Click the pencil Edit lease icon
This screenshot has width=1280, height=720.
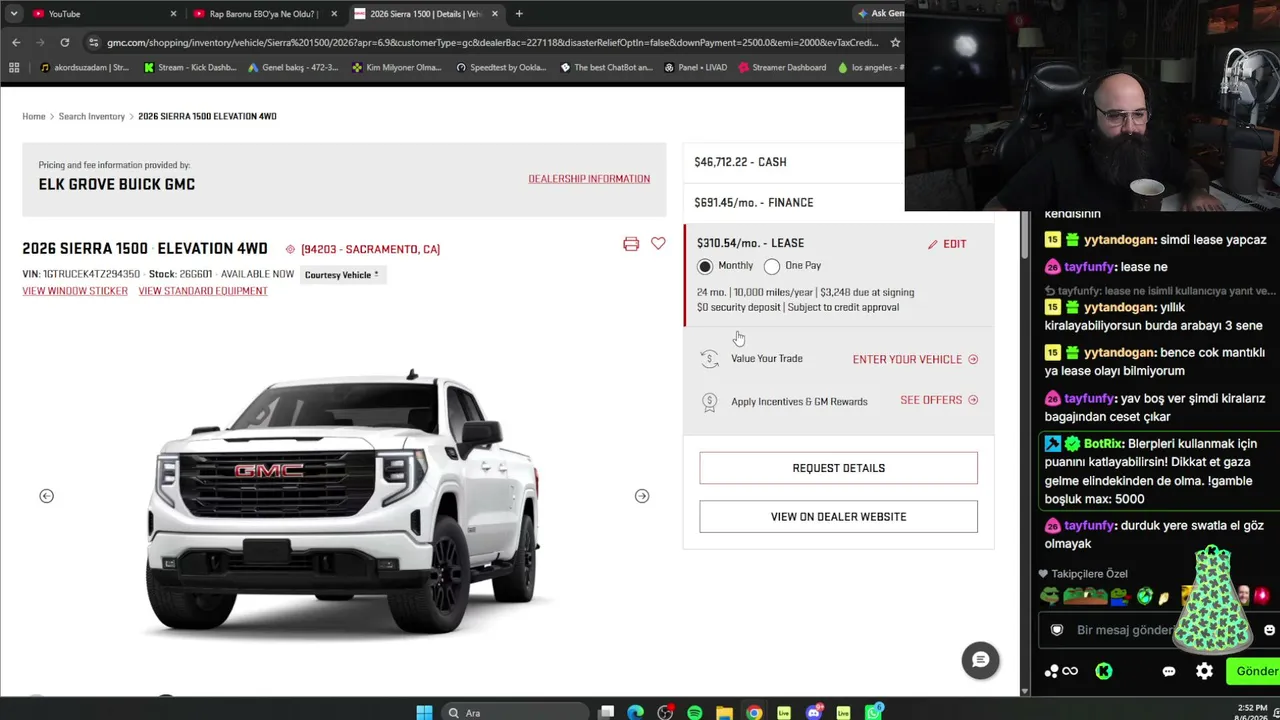tap(932, 244)
